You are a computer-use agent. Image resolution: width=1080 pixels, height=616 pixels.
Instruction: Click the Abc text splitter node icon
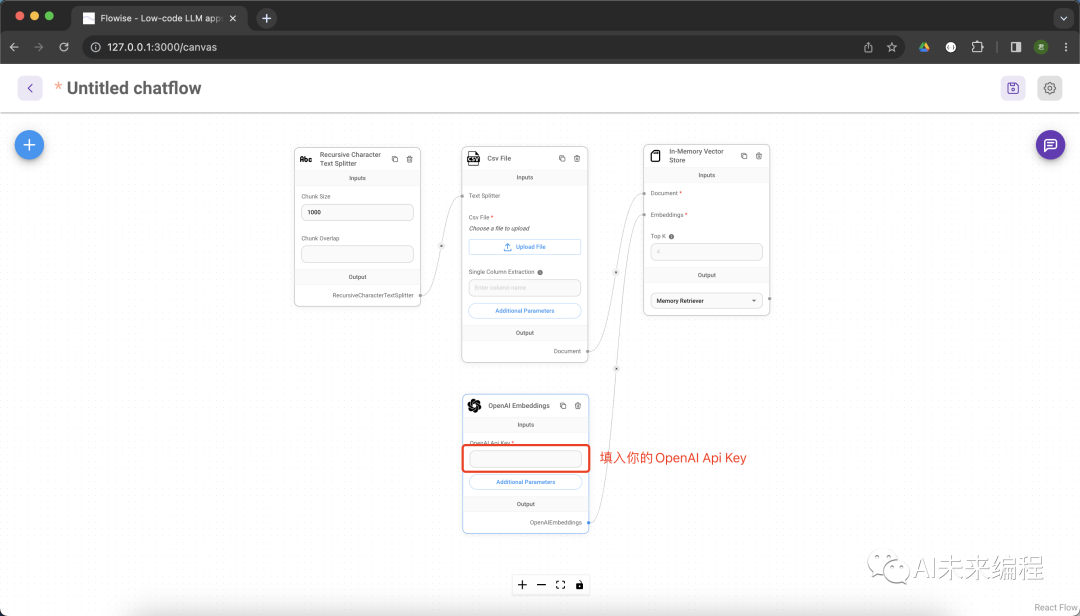point(306,159)
